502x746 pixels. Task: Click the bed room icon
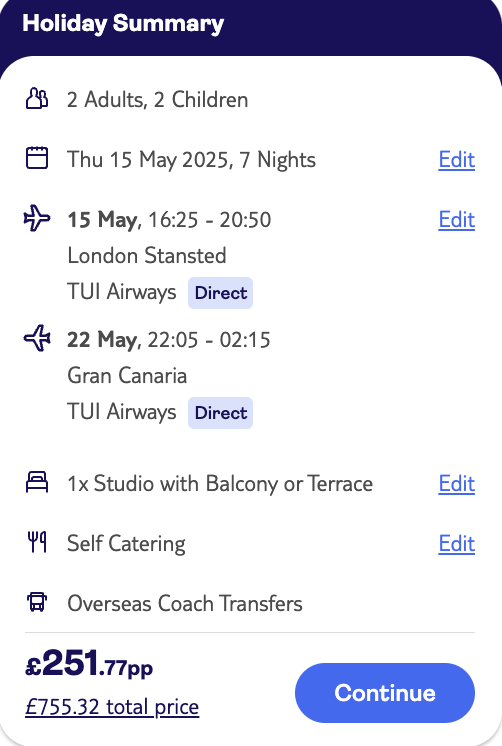tap(37, 482)
